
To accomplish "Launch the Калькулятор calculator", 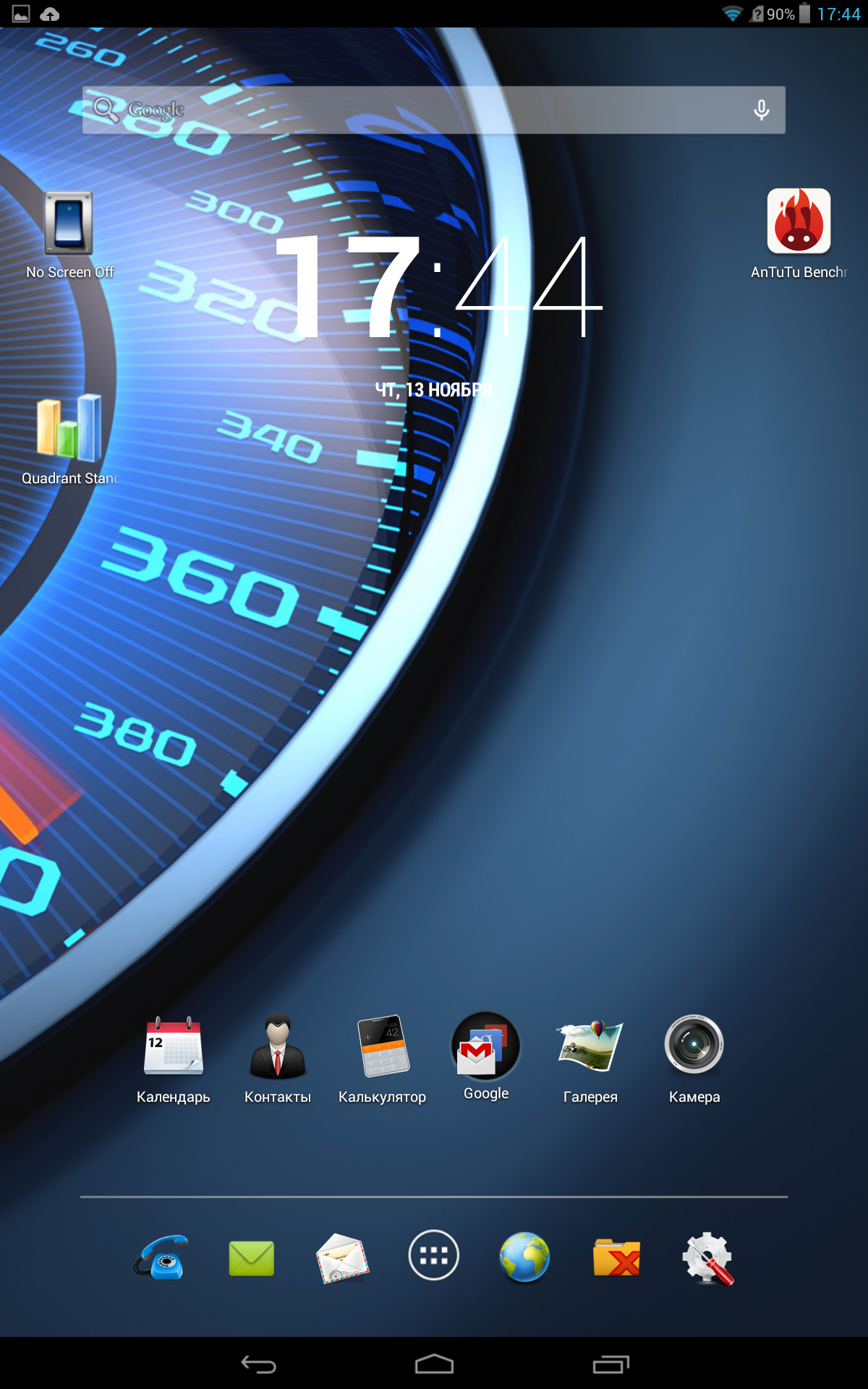I will [383, 1046].
